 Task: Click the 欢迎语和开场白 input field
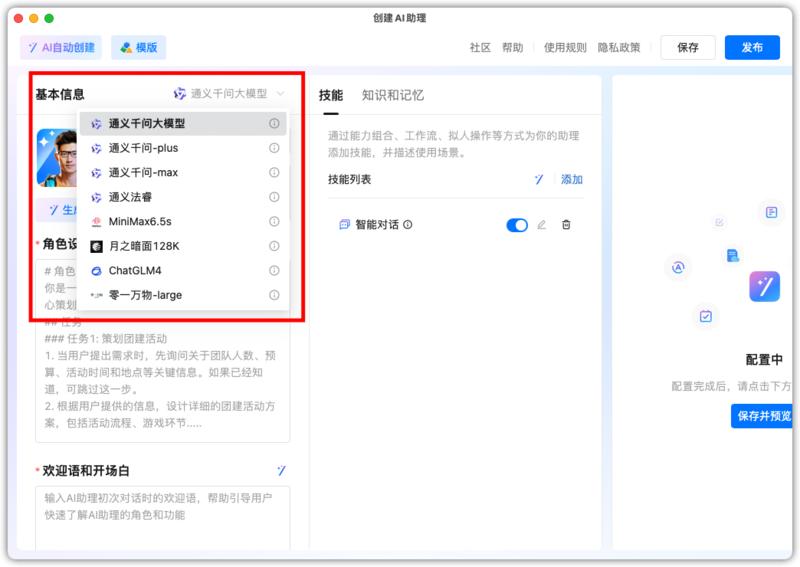click(162, 518)
